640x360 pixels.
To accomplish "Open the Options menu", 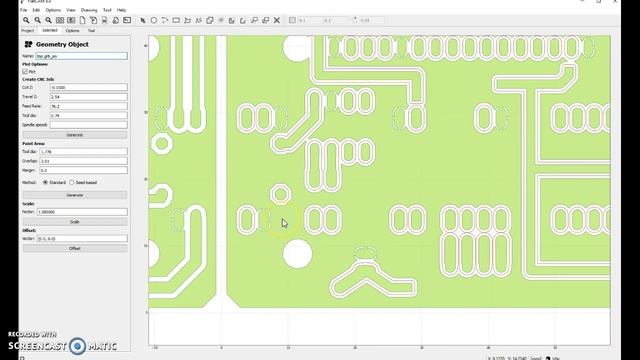I will [53, 10].
